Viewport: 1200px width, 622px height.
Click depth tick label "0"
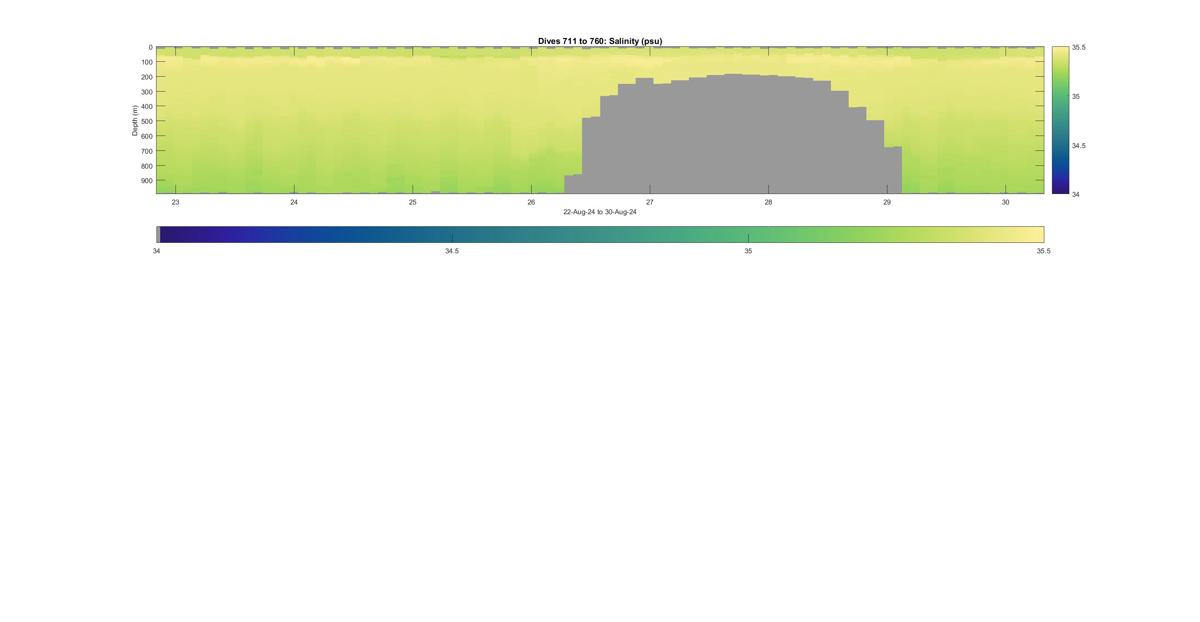tap(150, 47)
